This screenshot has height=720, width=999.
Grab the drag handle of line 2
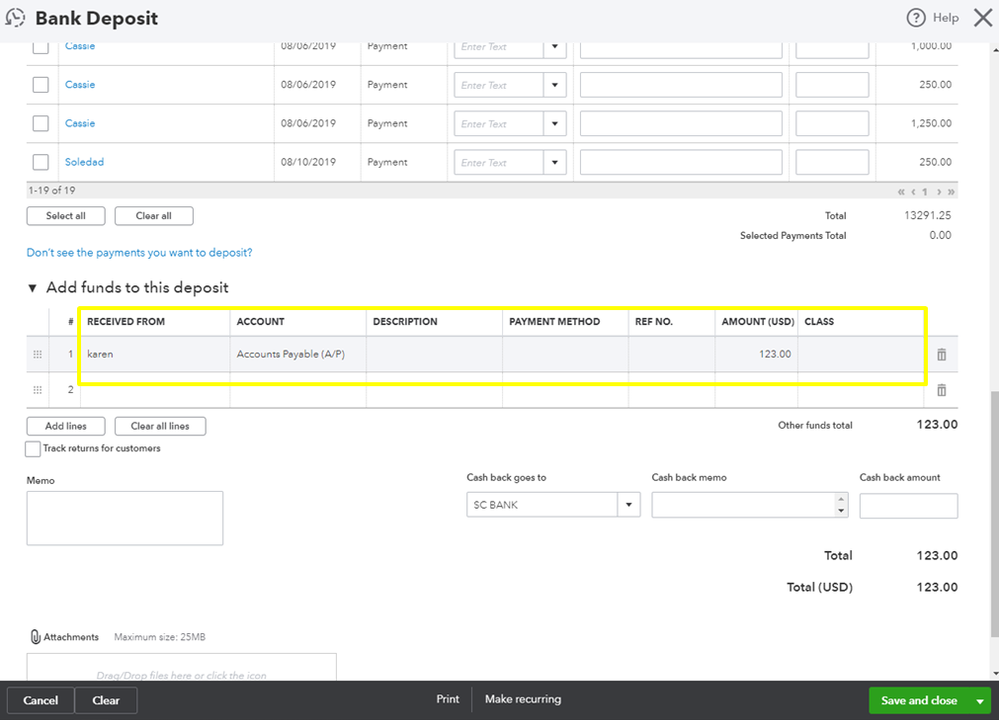[x=38, y=390]
